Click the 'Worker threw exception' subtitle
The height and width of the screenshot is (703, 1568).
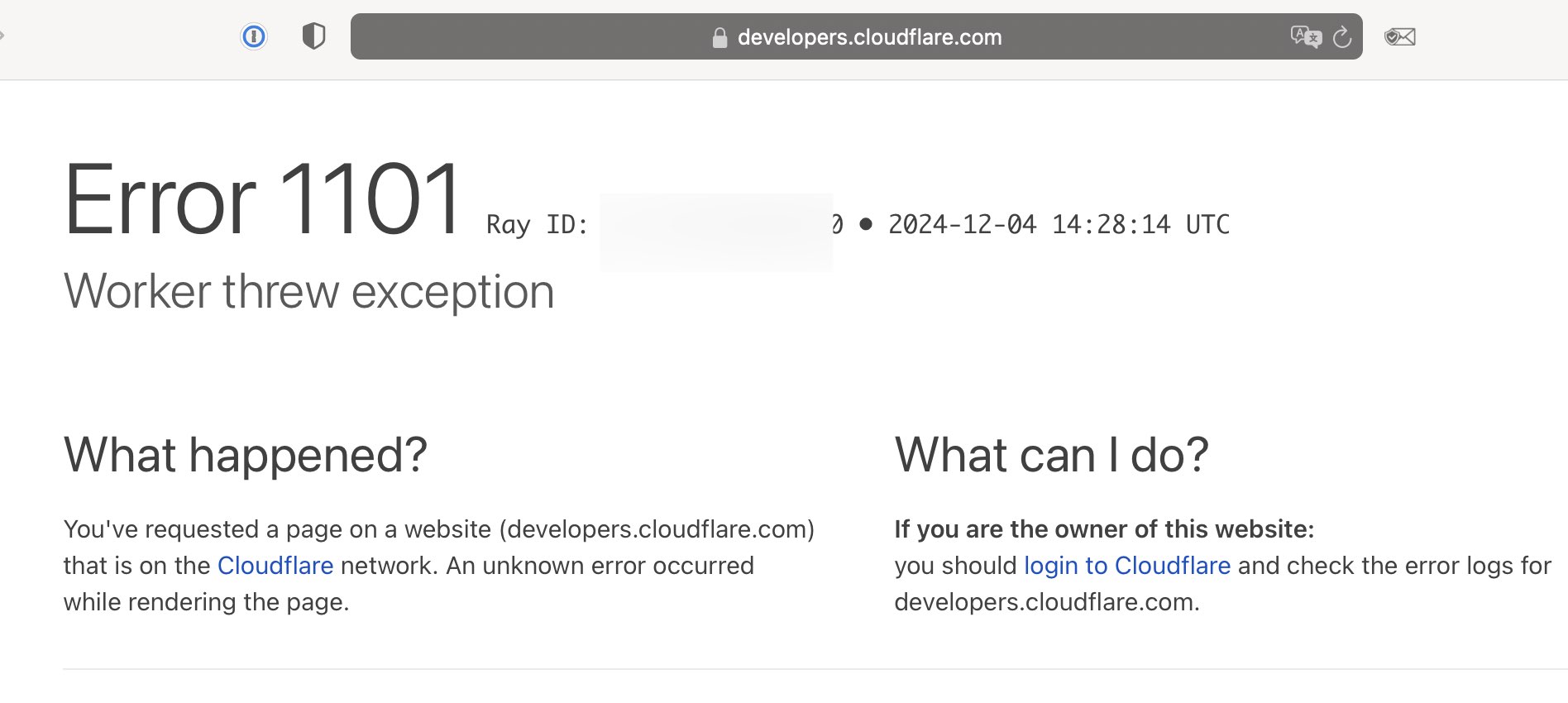coord(308,292)
